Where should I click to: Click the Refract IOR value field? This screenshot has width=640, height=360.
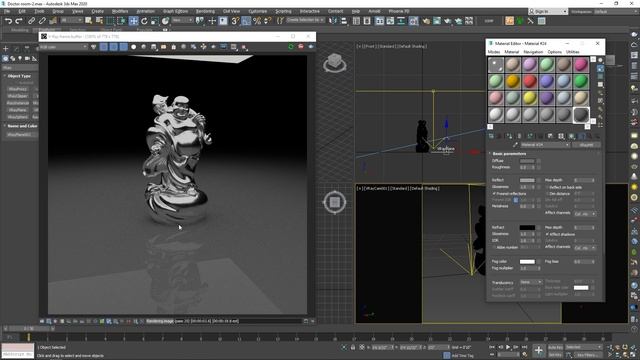527,241
